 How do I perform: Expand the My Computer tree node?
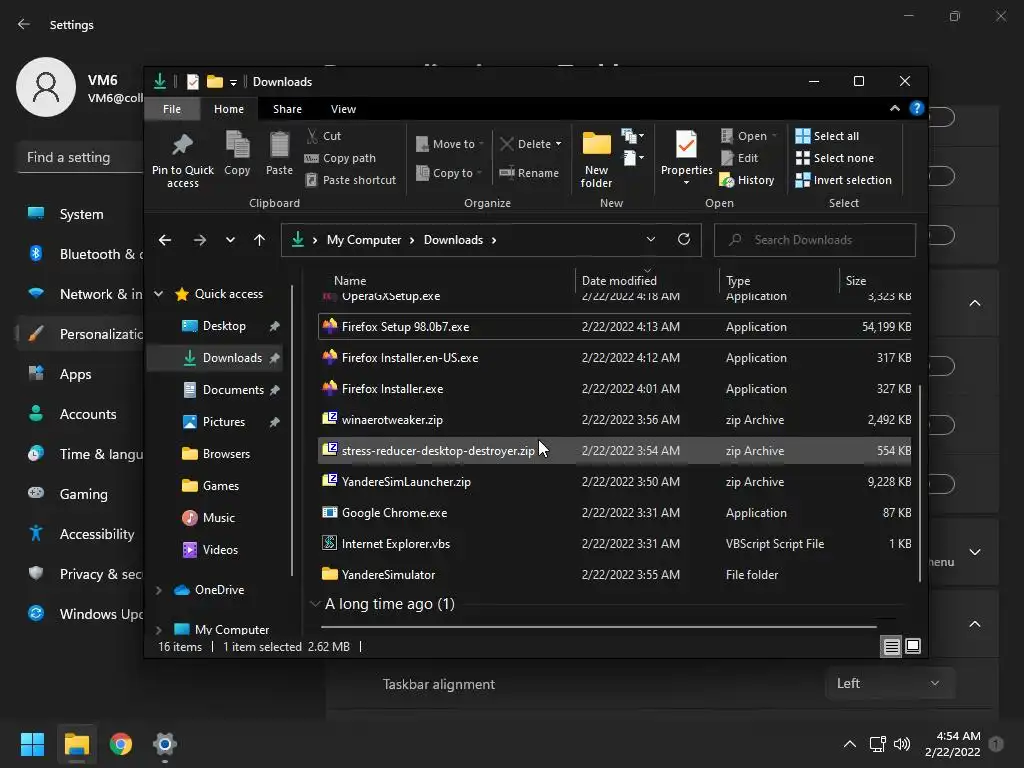[158, 630]
